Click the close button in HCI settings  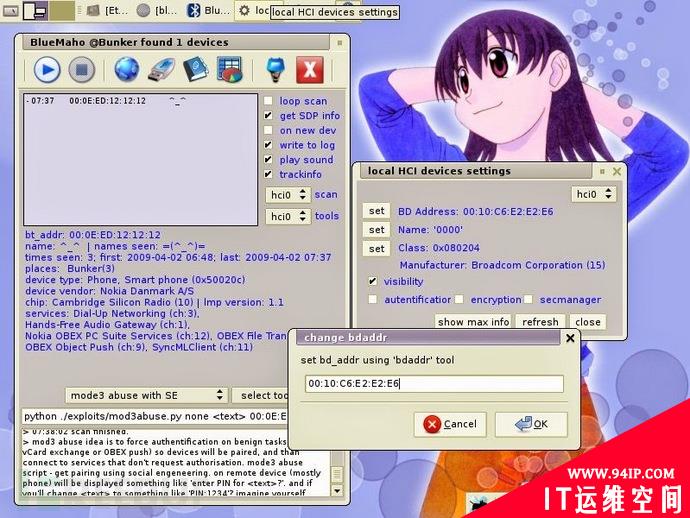[x=587, y=322]
